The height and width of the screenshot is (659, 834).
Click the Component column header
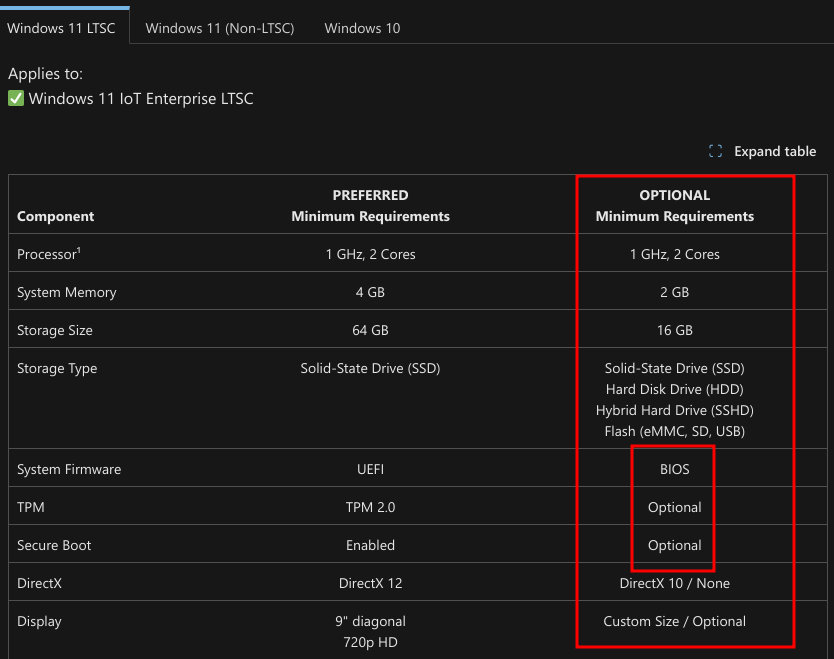55,216
